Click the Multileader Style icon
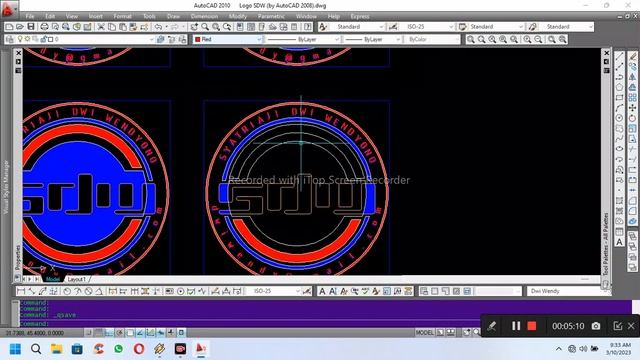 pos(532,27)
